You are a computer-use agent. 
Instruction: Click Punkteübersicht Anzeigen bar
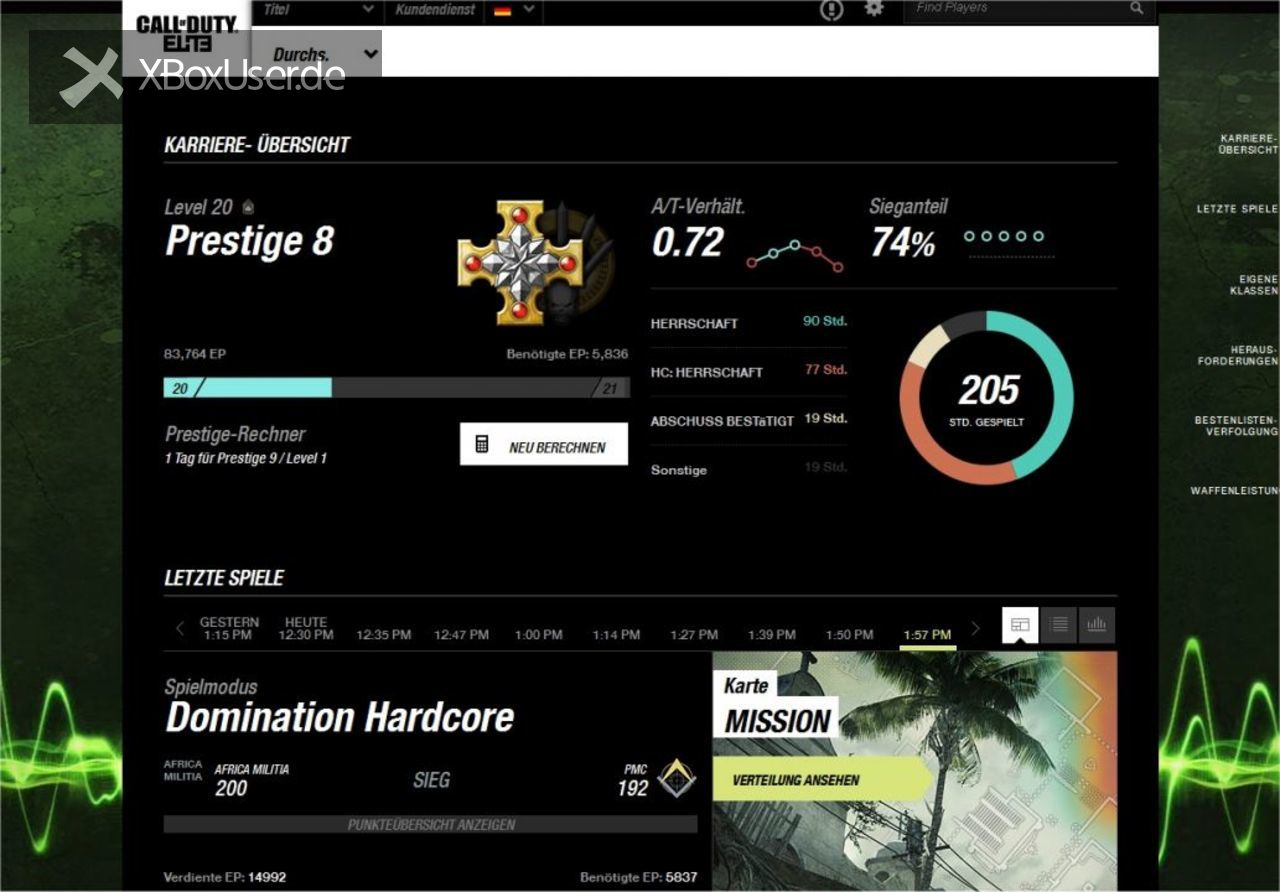[x=431, y=825]
